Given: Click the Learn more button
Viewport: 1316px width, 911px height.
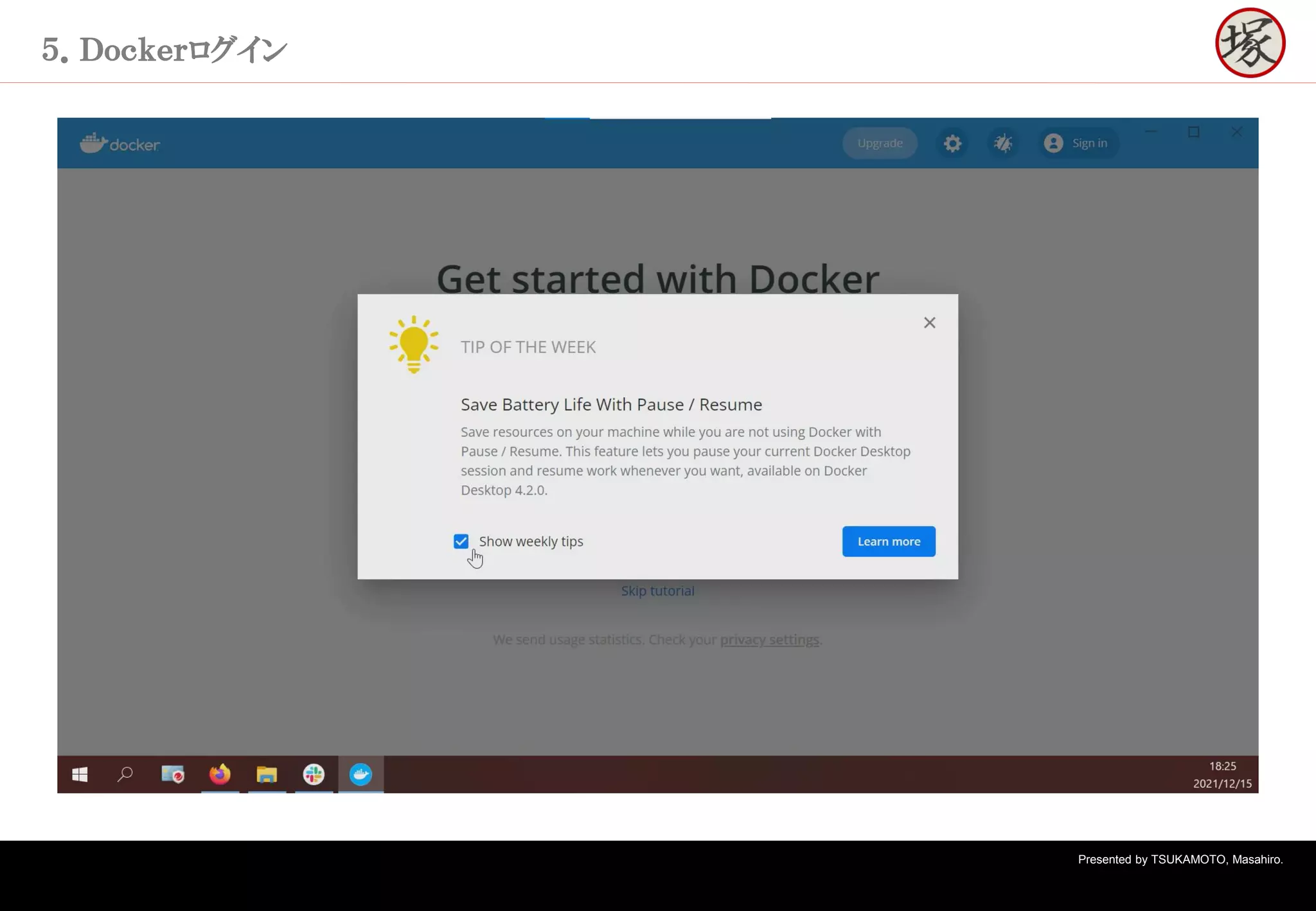Looking at the screenshot, I should [889, 542].
